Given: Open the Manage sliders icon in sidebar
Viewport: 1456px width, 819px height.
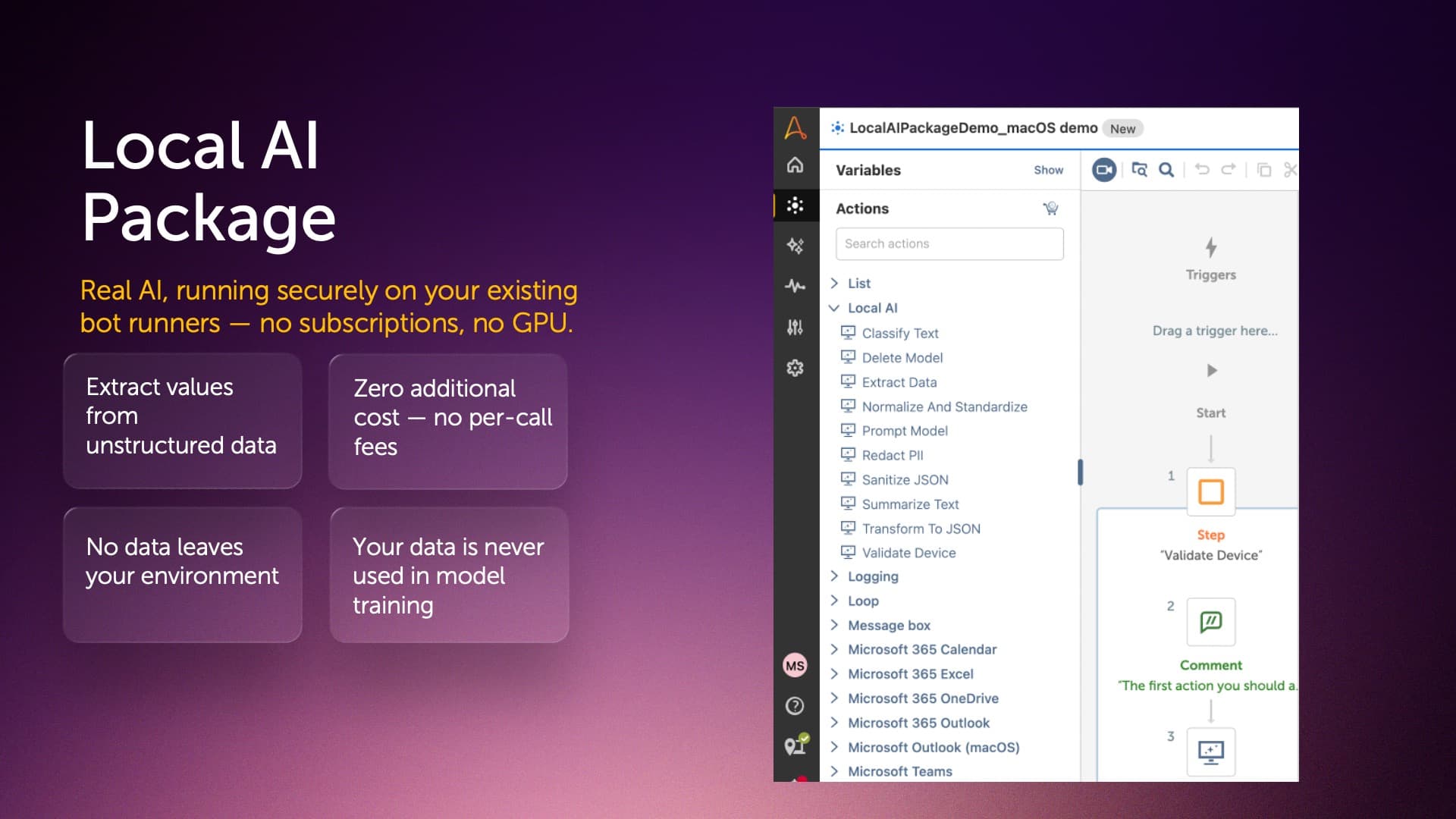Looking at the screenshot, I should 795,327.
